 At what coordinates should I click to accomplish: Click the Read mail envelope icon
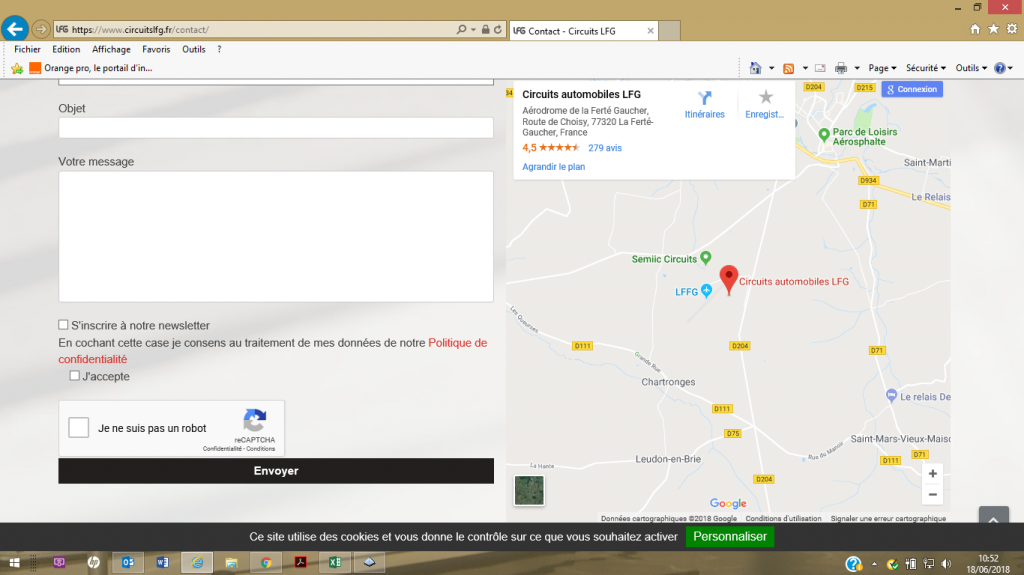(820, 68)
